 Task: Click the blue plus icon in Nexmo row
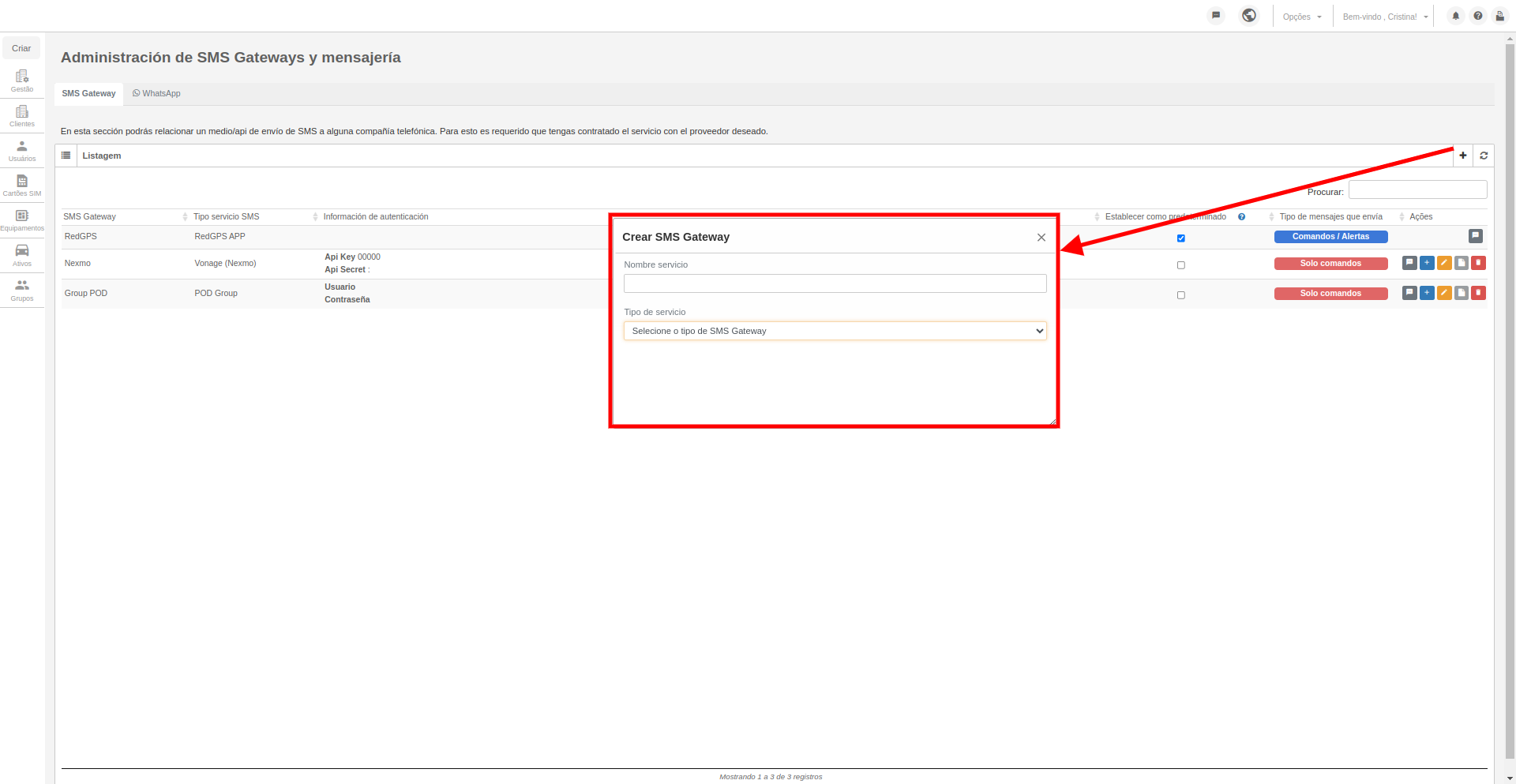[x=1427, y=263]
